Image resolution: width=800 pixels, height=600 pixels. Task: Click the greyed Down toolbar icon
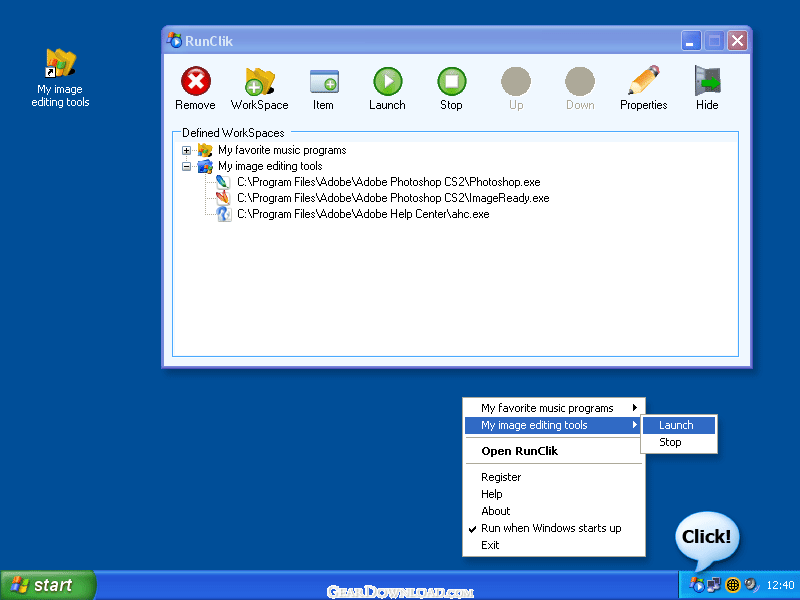pyautogui.click(x=580, y=81)
